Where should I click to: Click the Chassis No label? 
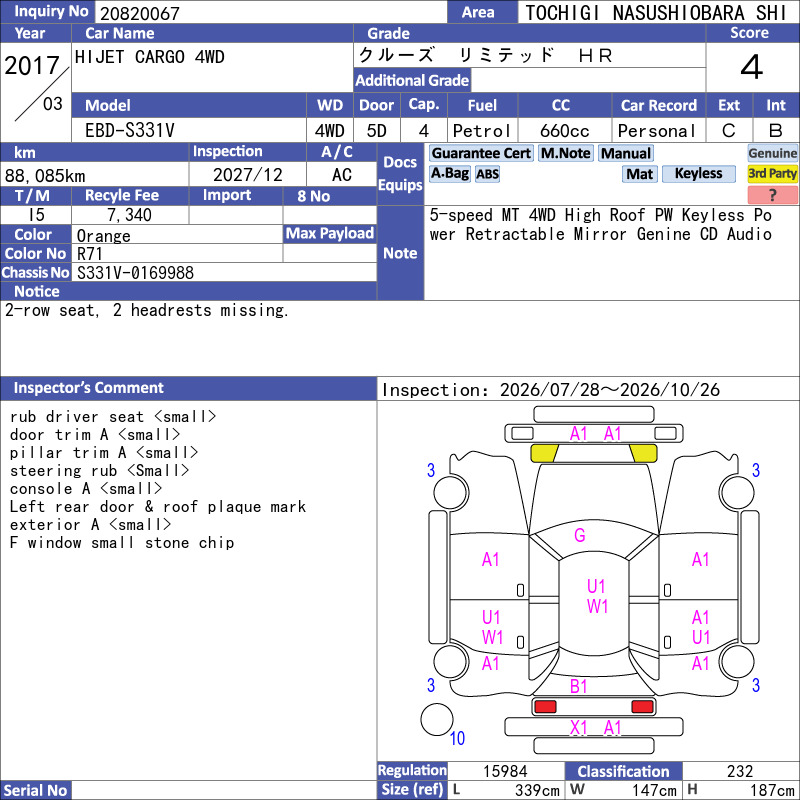click(35, 272)
